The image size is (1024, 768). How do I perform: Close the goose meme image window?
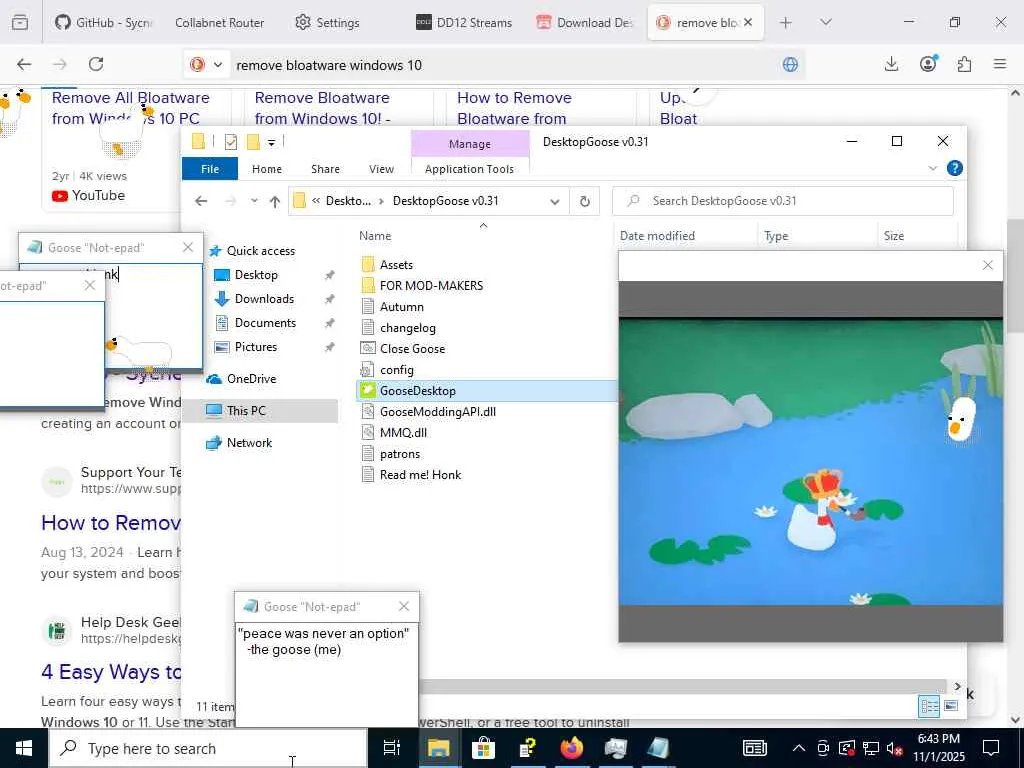pos(987,265)
